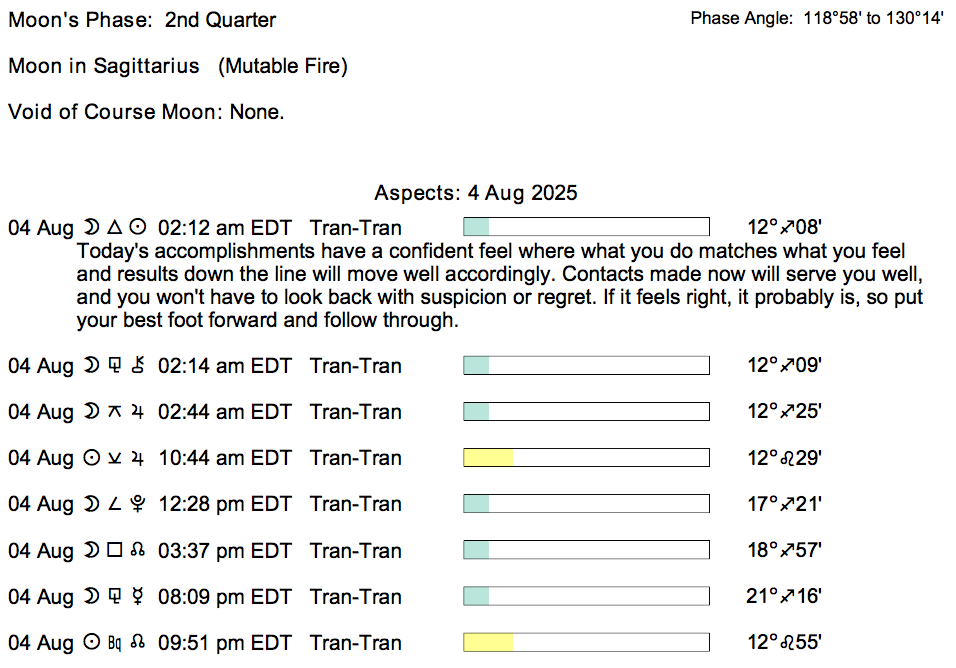956x668 pixels.
Task: Click the Chiron glyph in the 02:14 am row
Action: click(x=138, y=366)
